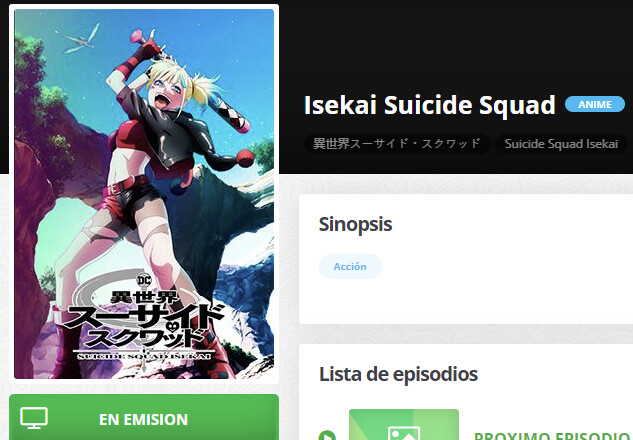Click the SUICIDE SQUAD ISEKAI subtitle on poster
The image size is (633, 440).
[x=144, y=356]
